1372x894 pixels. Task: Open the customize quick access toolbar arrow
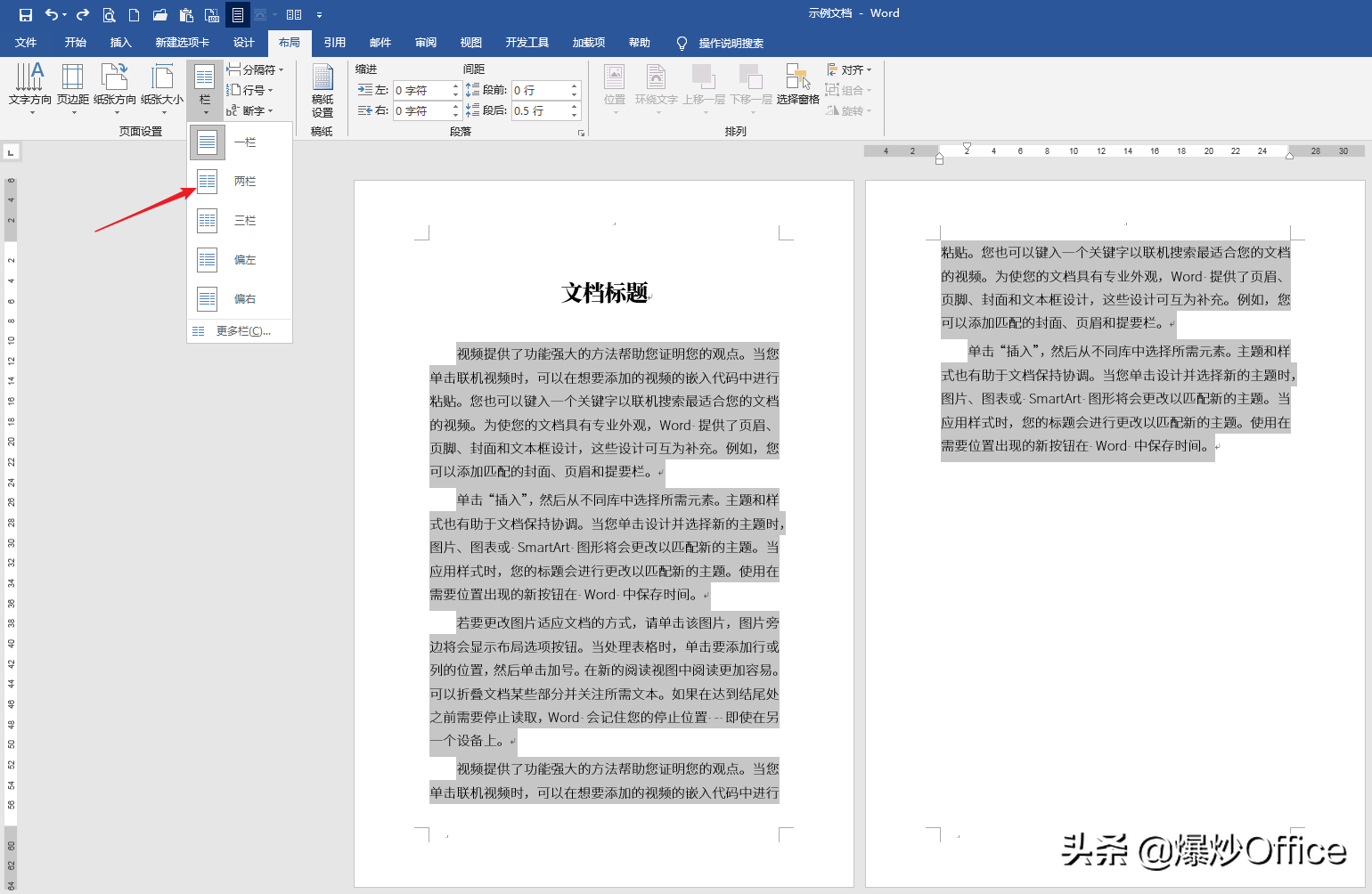319,14
